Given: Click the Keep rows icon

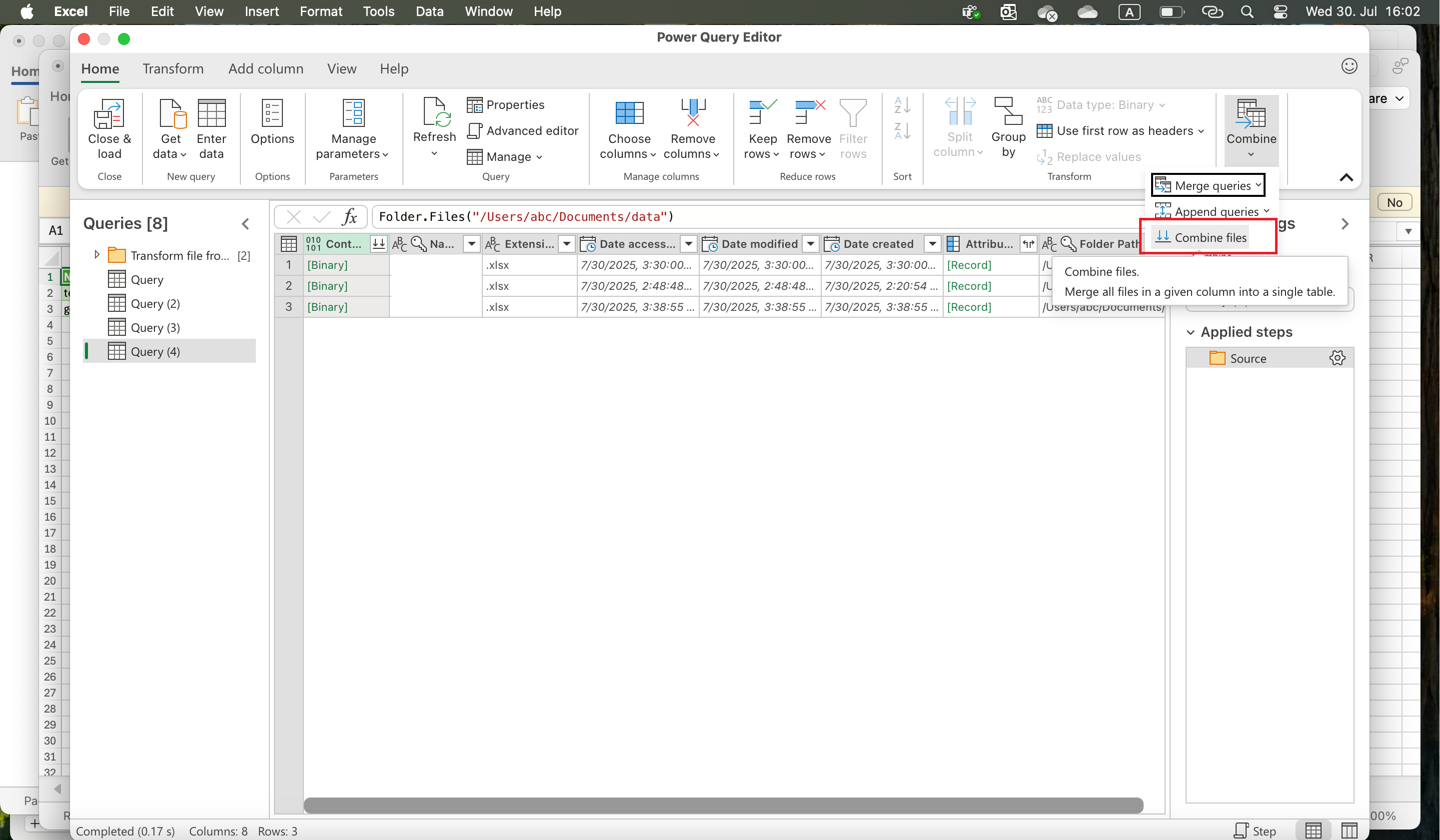Looking at the screenshot, I should coord(762,112).
